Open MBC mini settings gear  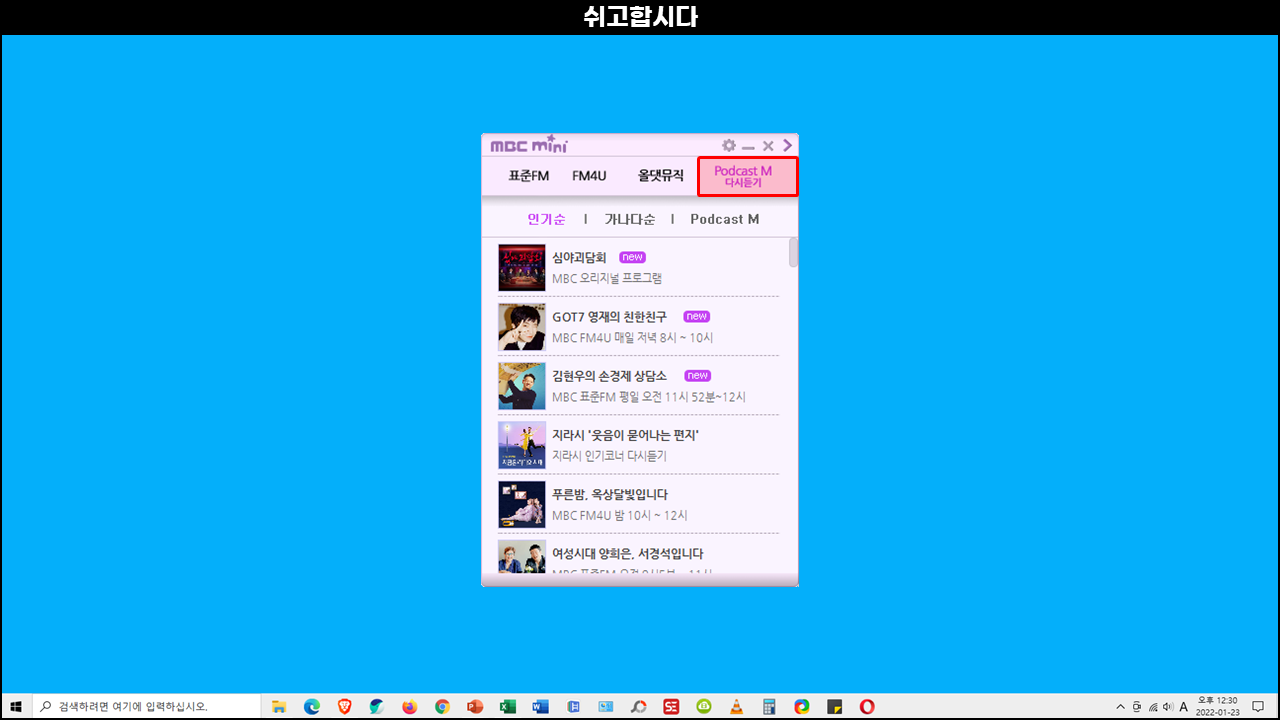[x=729, y=145]
